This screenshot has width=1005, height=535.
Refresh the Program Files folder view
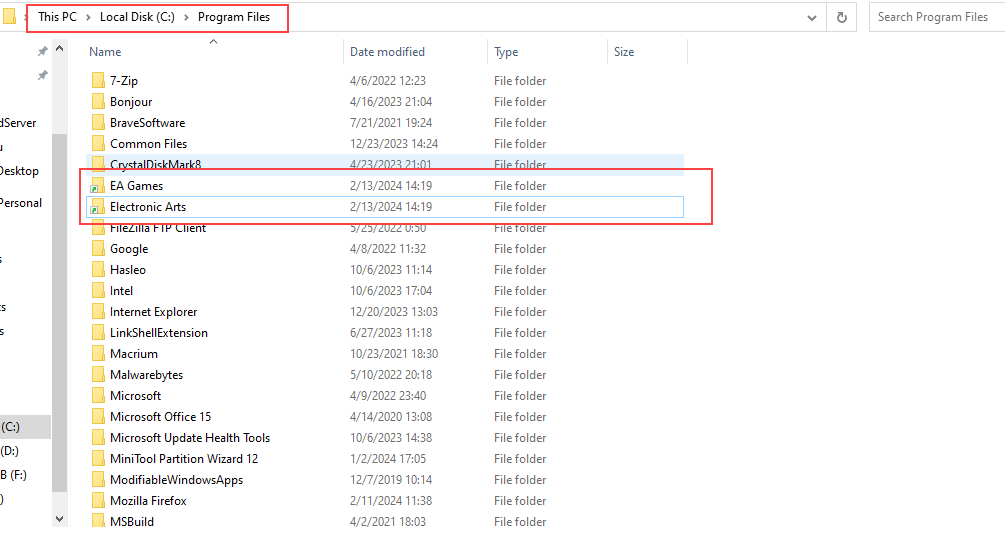point(842,17)
